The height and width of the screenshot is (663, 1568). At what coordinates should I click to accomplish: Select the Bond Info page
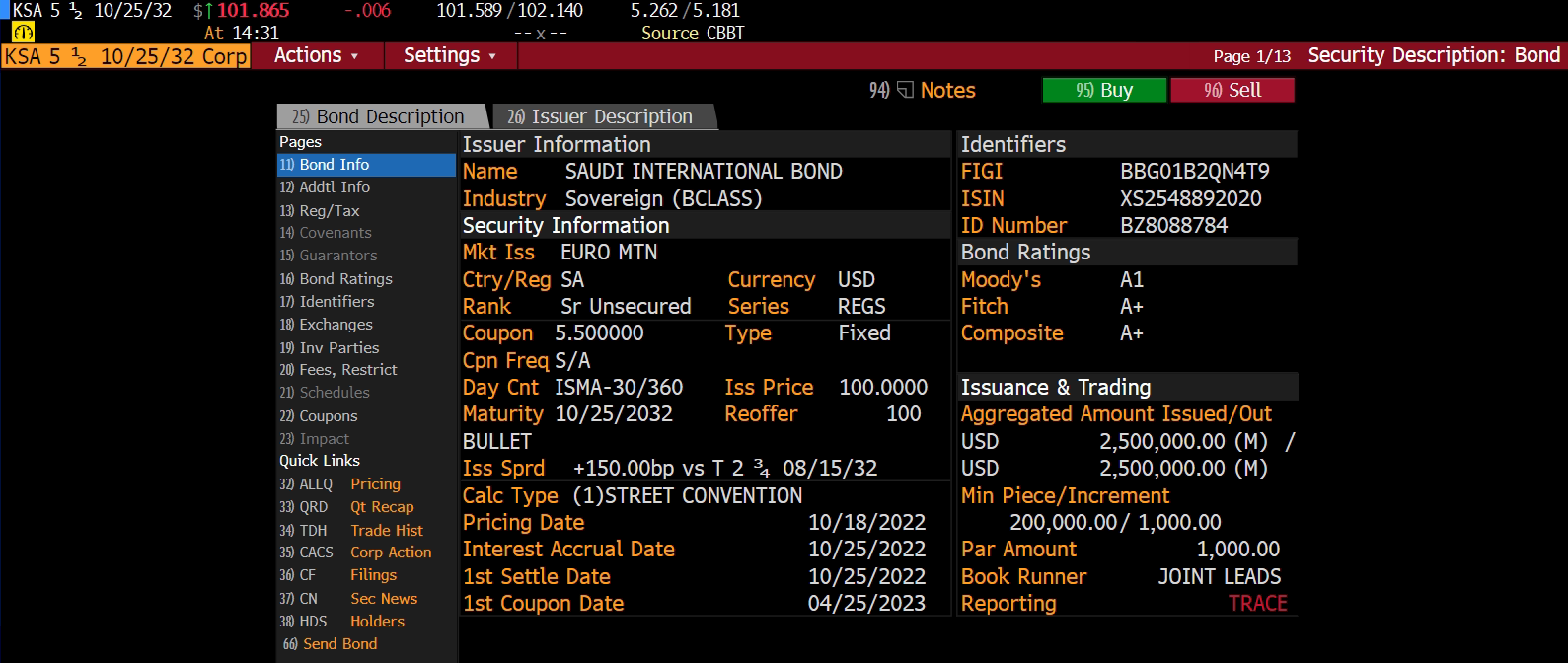click(x=366, y=165)
